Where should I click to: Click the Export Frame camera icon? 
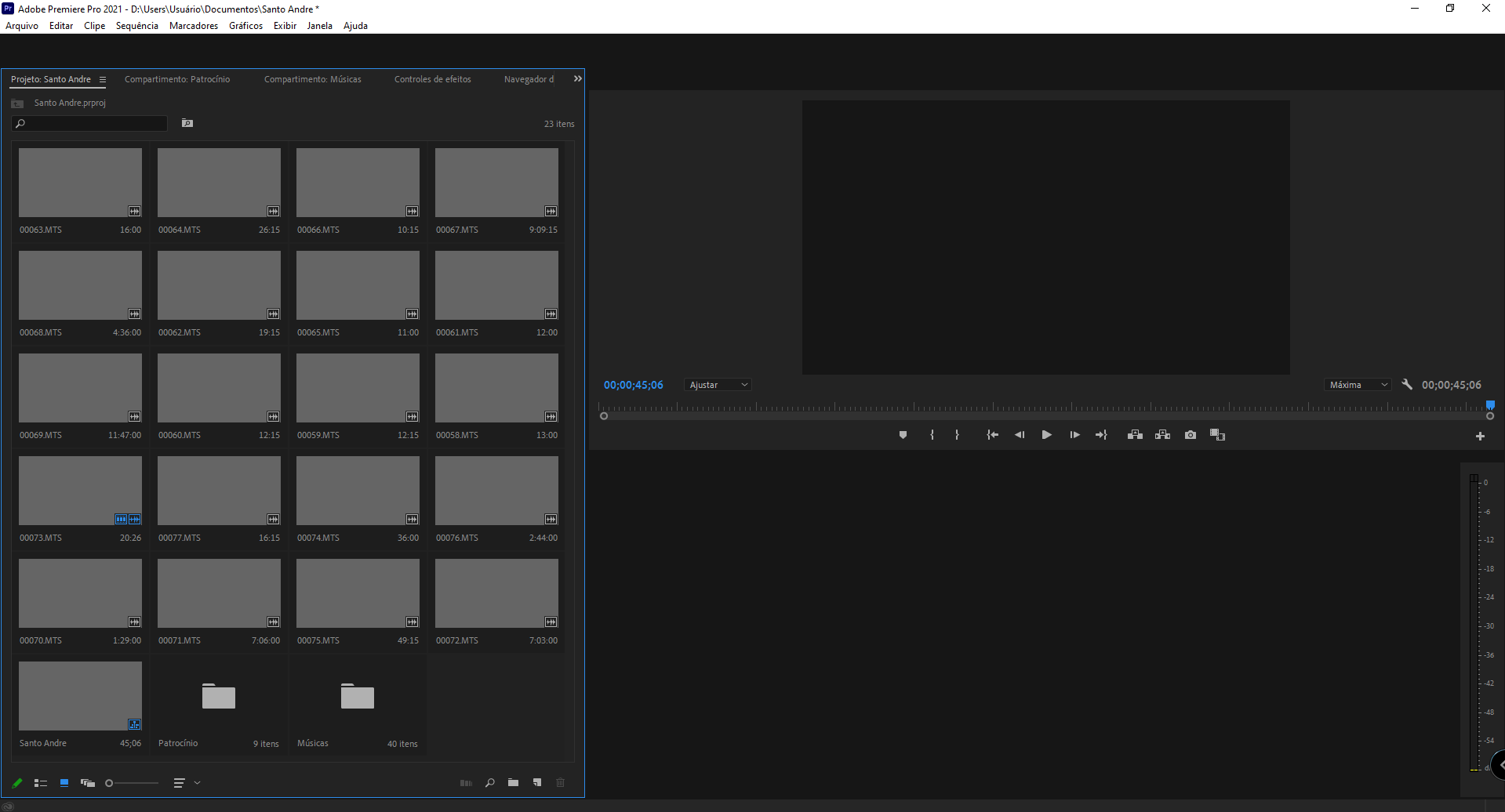point(1190,434)
